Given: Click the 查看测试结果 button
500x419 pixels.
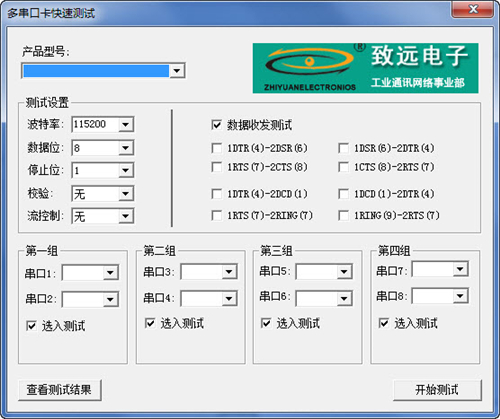Looking at the screenshot, I should pyautogui.click(x=60, y=390).
